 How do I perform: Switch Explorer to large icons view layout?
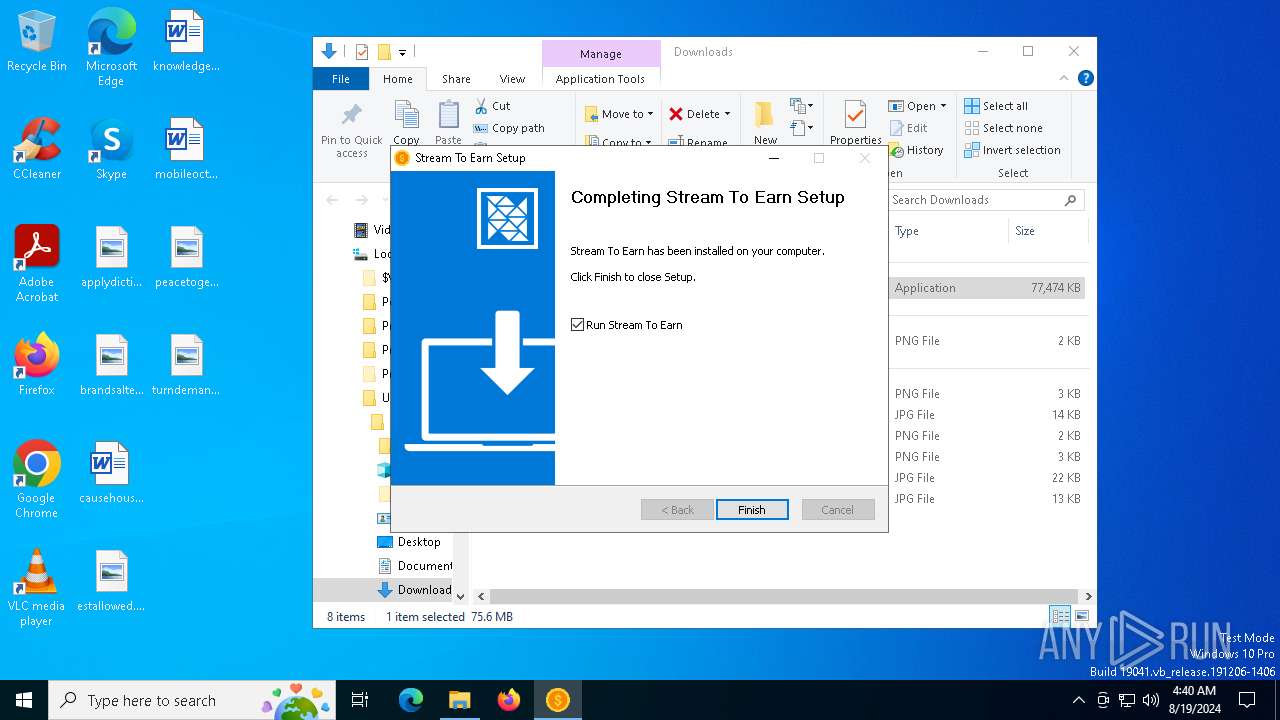pyautogui.click(x=1081, y=616)
